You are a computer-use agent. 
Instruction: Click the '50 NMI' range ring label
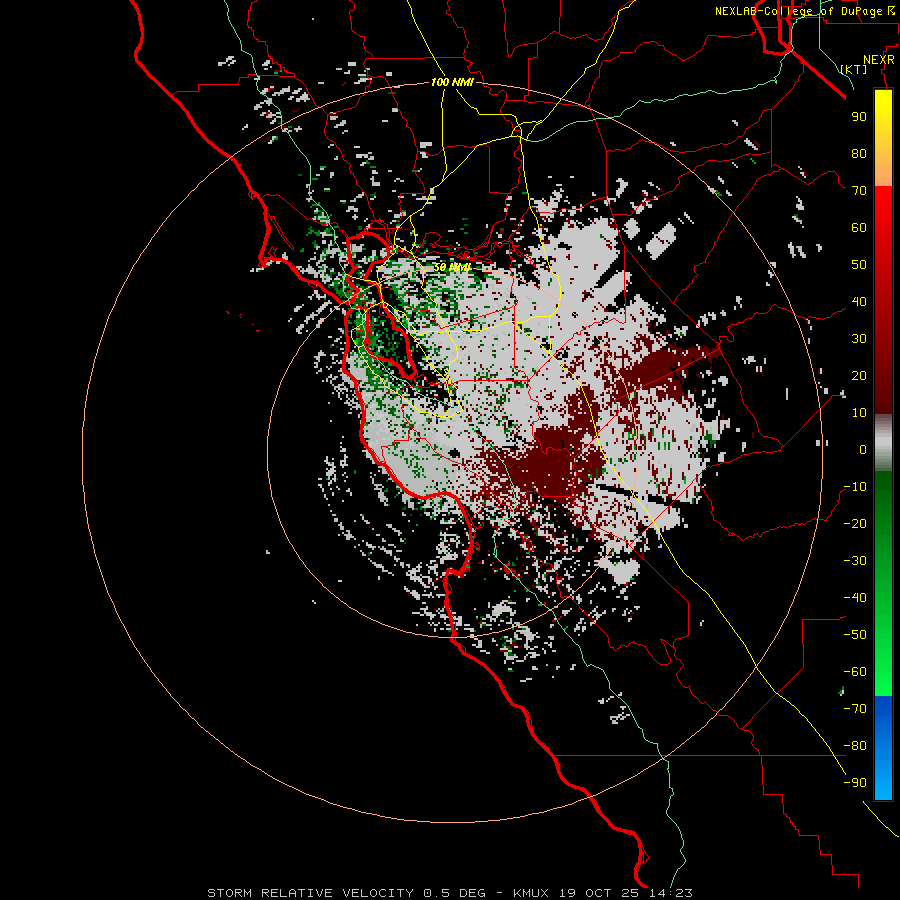pos(452,267)
